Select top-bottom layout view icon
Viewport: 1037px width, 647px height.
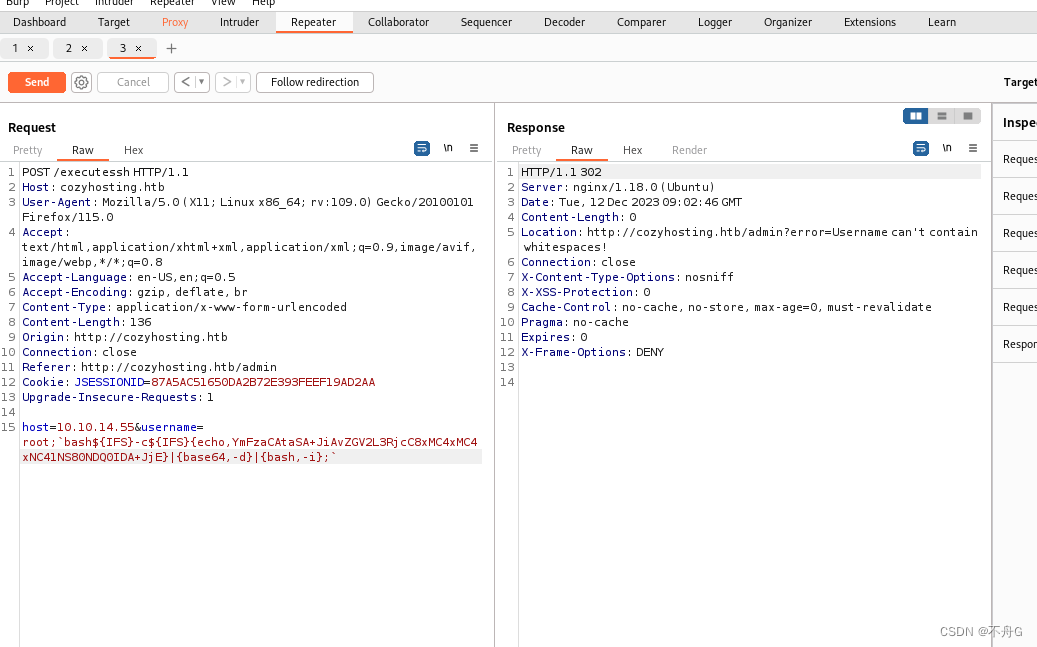click(x=942, y=116)
